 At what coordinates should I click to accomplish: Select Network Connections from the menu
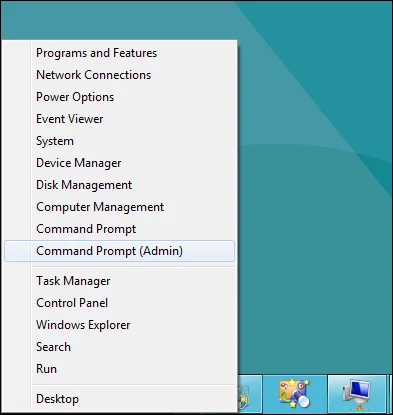93,75
